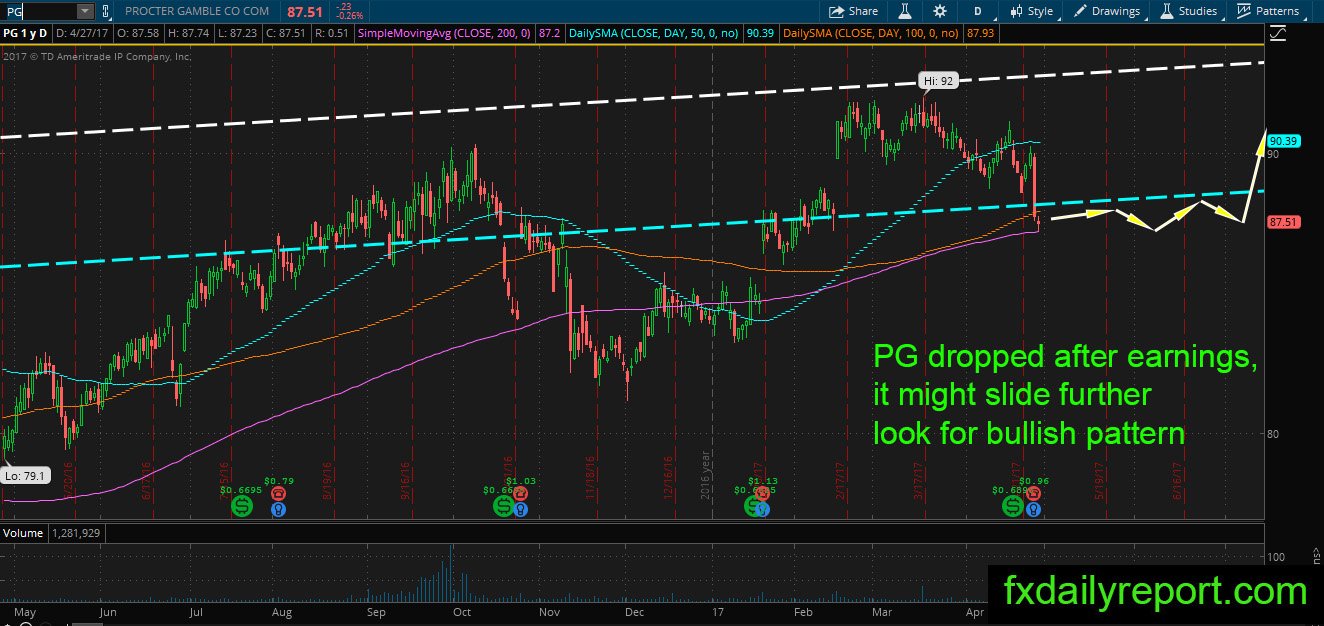Click the DailySMA (CLOSE, DAY, 100, 0, no) label
1324x626 pixels.
click(871, 34)
